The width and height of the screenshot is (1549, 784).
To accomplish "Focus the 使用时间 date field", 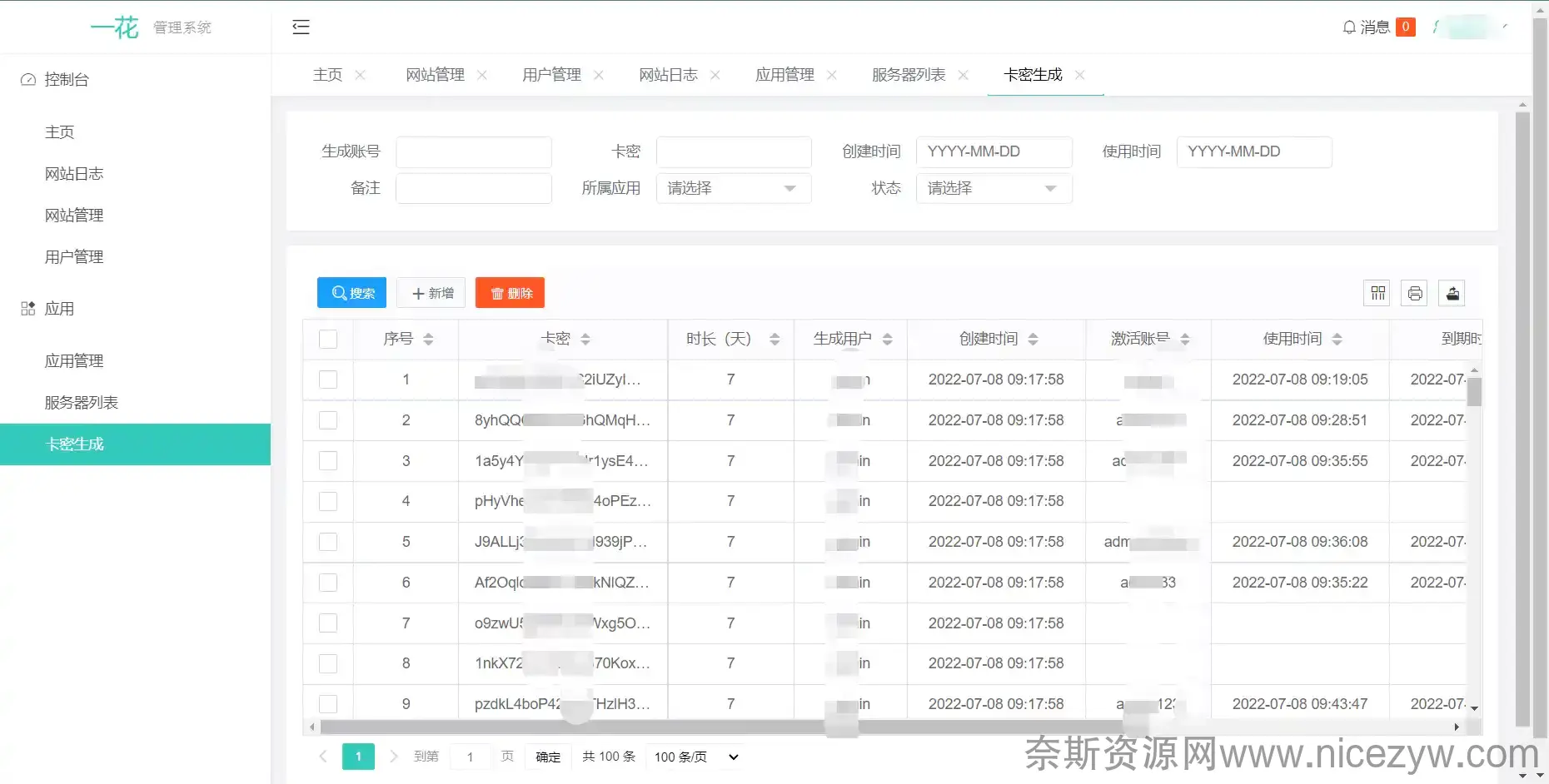I will [1254, 151].
